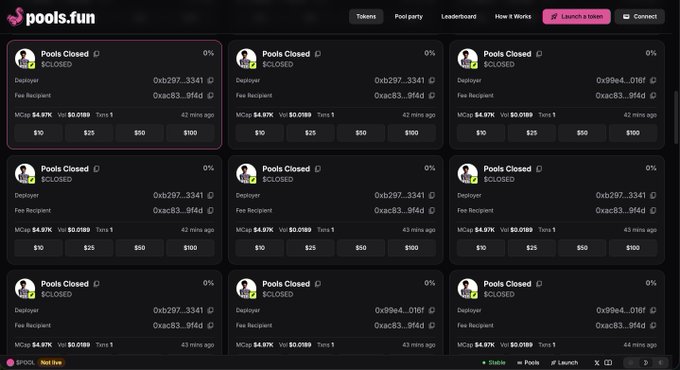Select 0x99e4...016f address in the 43 mins ago card
The width and height of the screenshot is (680, 370).
[x=399, y=310]
